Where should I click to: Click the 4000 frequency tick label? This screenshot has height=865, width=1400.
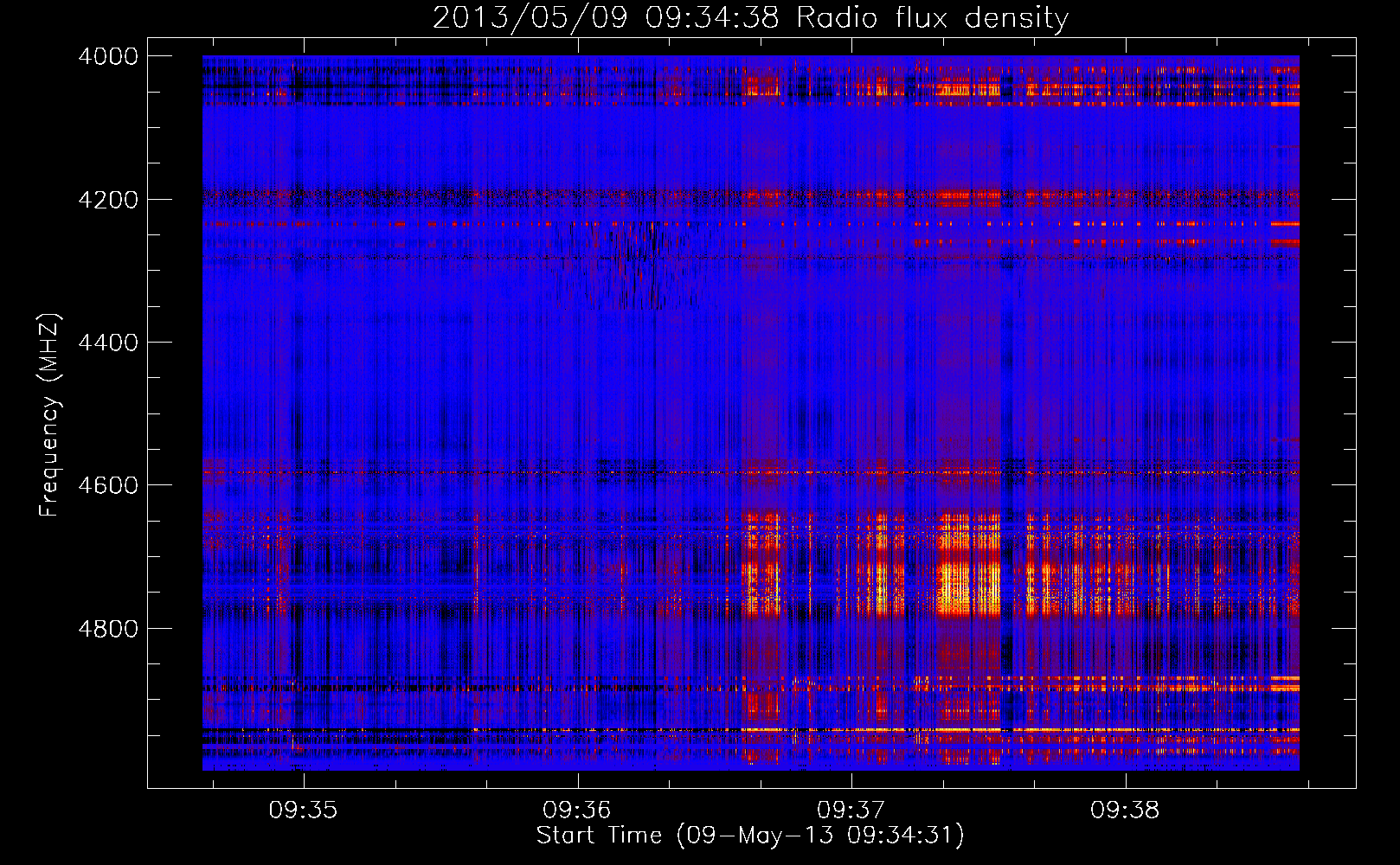click(x=108, y=56)
